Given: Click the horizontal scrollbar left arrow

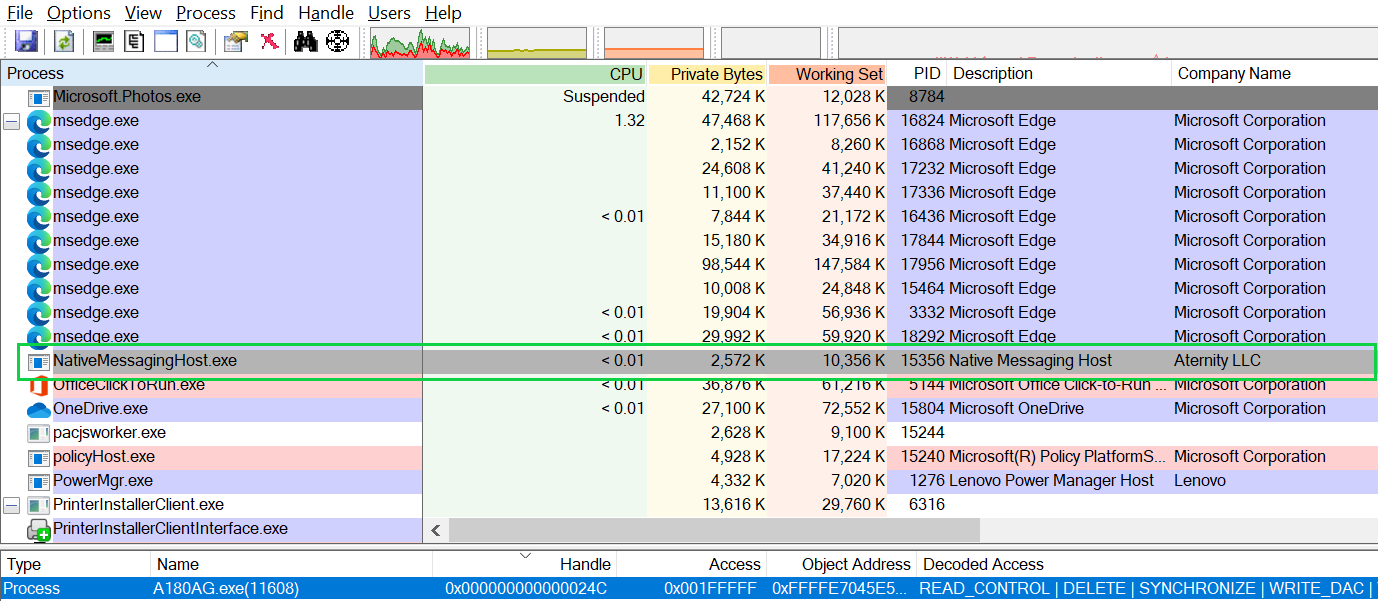Looking at the screenshot, I should [x=436, y=530].
